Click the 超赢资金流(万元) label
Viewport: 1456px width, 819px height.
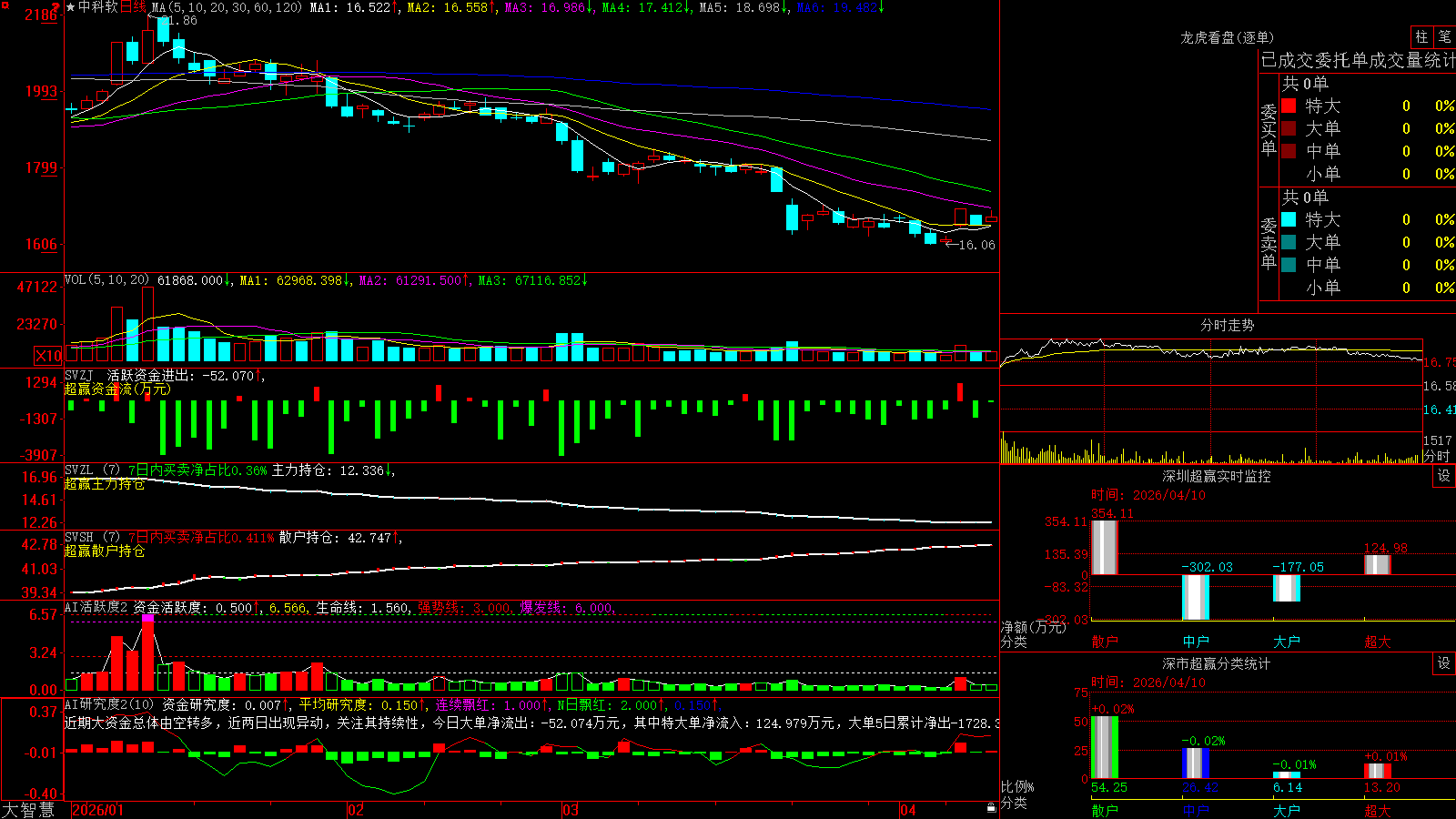[x=117, y=389]
